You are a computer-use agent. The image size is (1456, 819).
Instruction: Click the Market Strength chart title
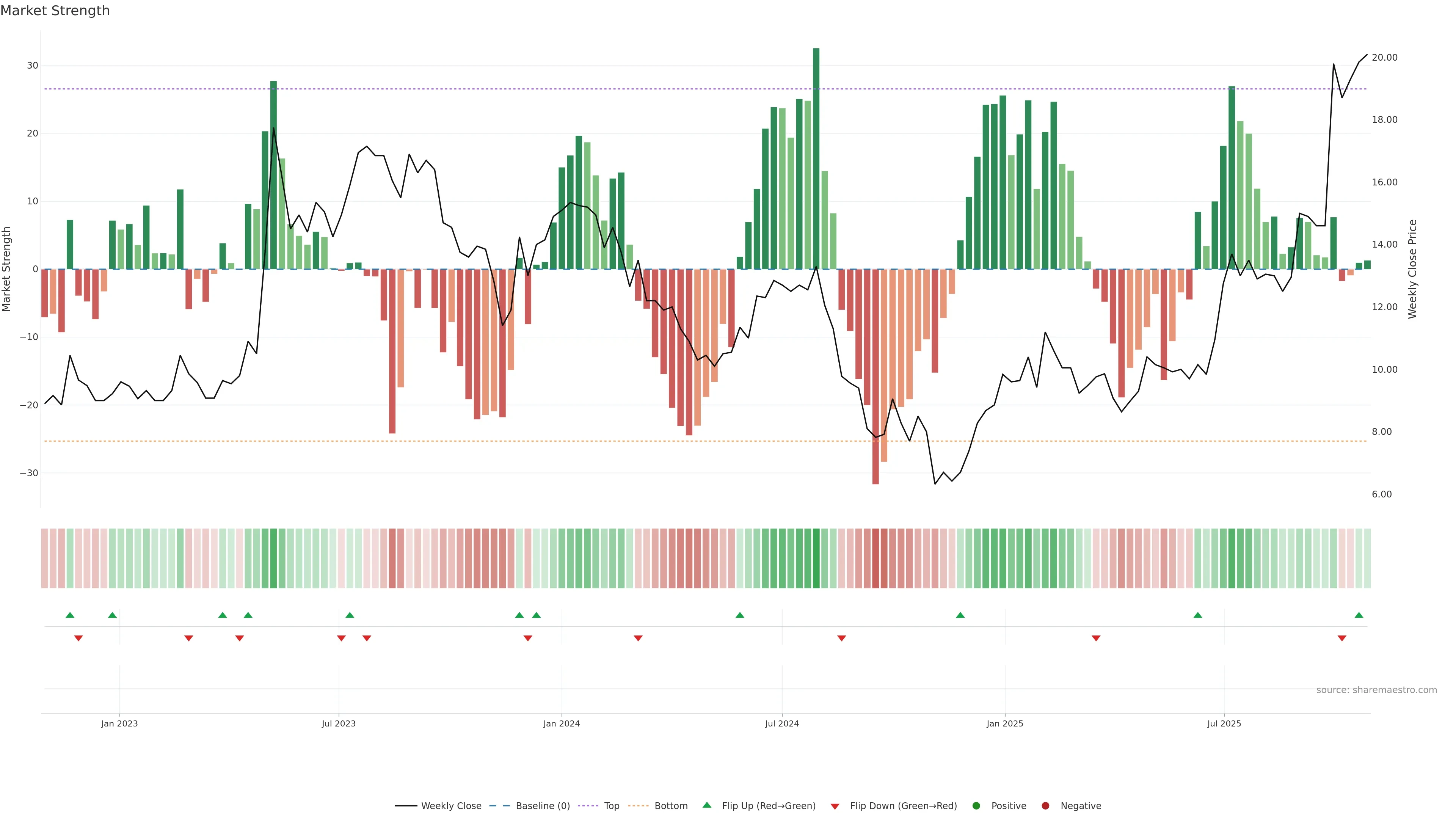click(55, 11)
